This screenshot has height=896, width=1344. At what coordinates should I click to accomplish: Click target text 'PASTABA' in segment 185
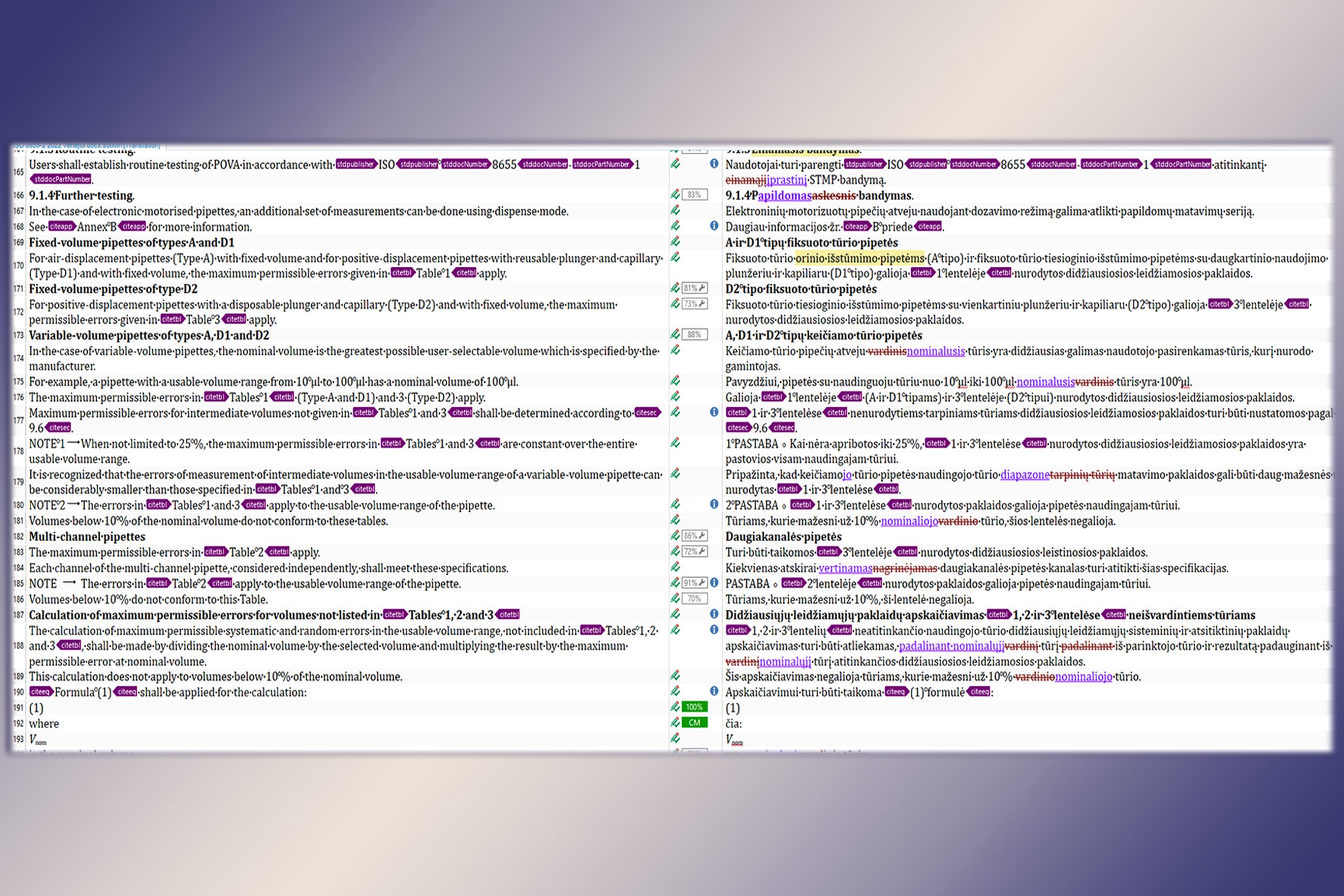pos(747,584)
